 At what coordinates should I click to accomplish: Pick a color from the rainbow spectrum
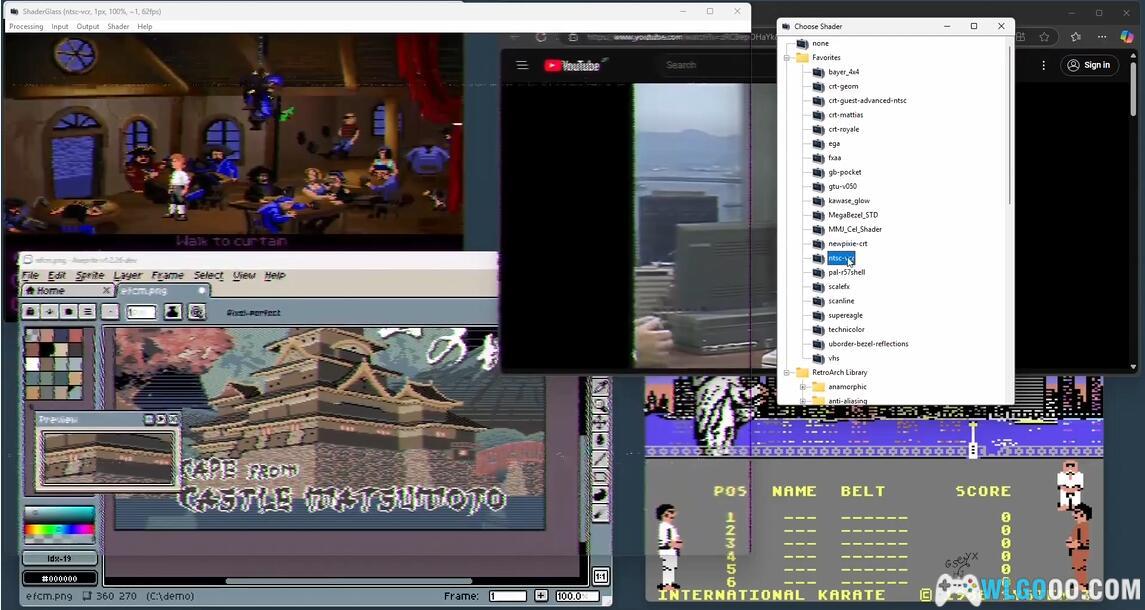(x=60, y=531)
